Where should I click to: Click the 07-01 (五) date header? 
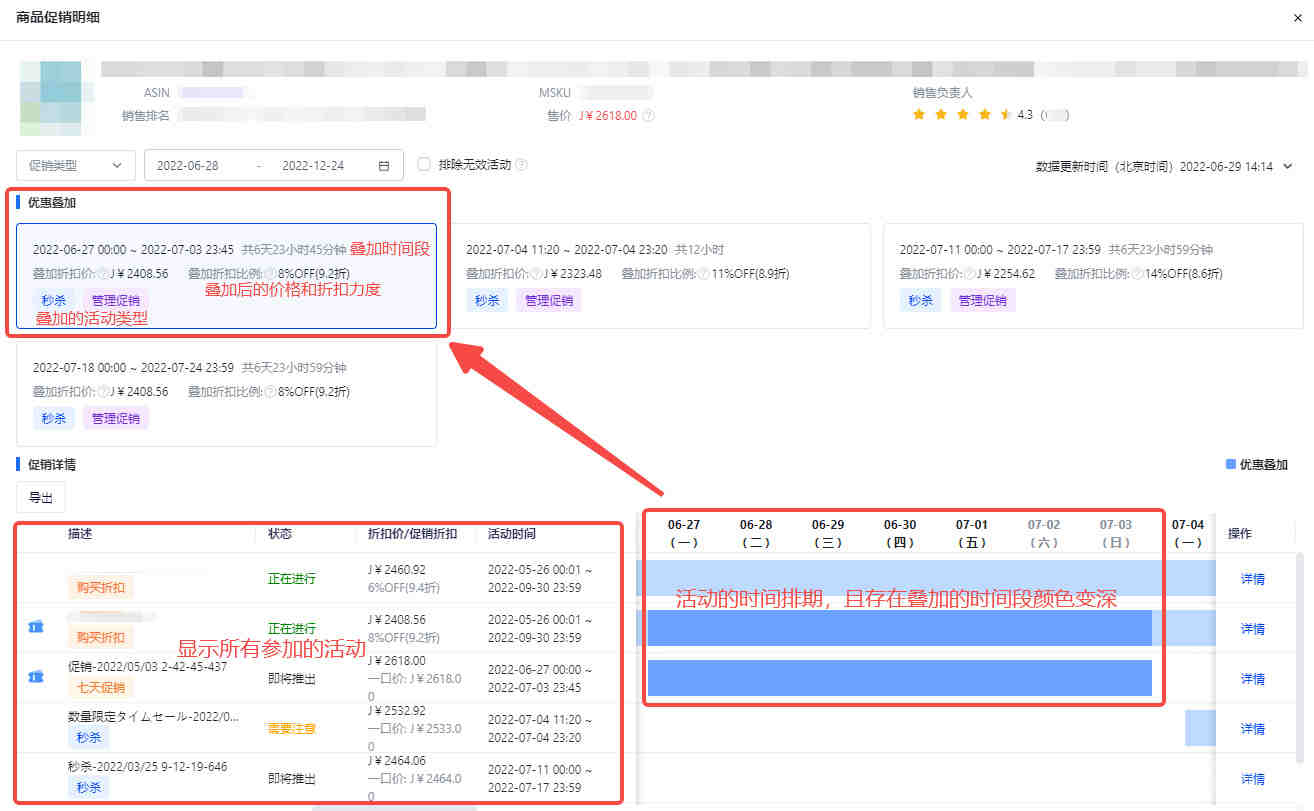coord(972,534)
